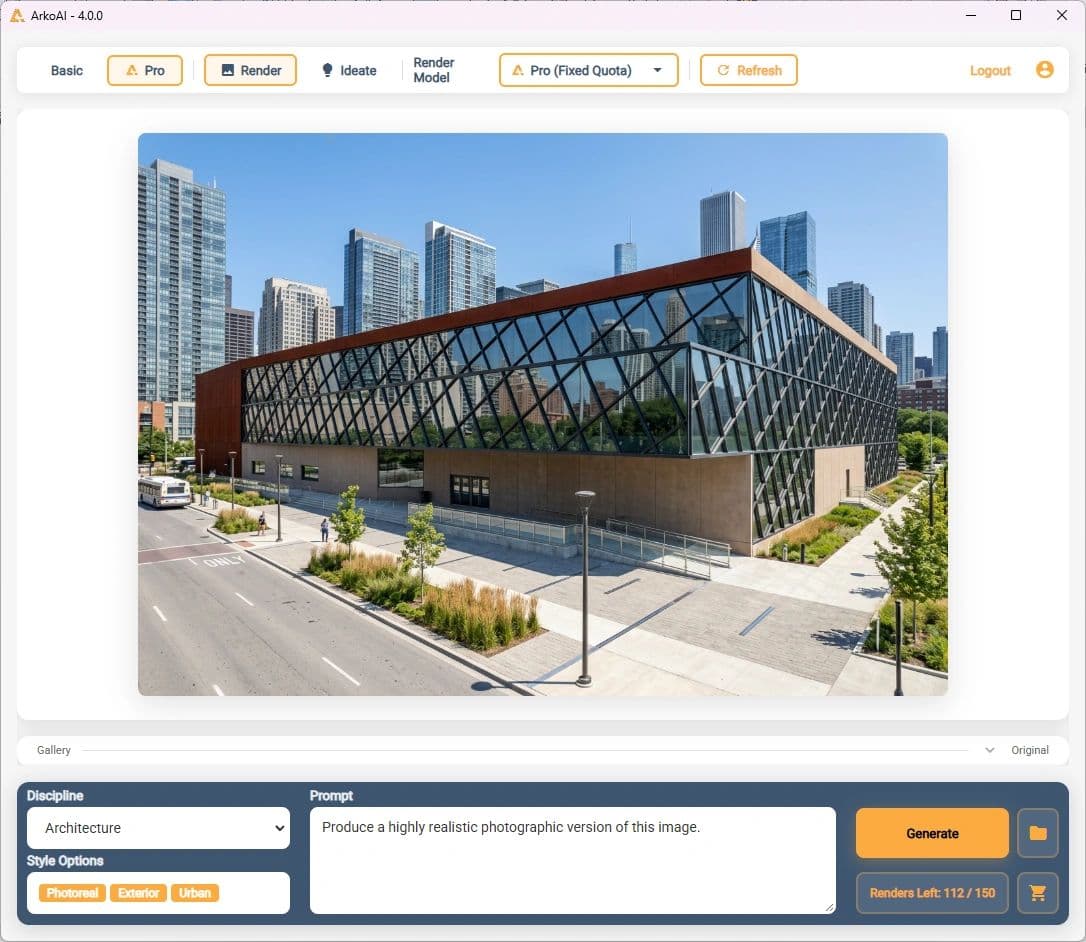Switch to Pro mode

(145, 71)
